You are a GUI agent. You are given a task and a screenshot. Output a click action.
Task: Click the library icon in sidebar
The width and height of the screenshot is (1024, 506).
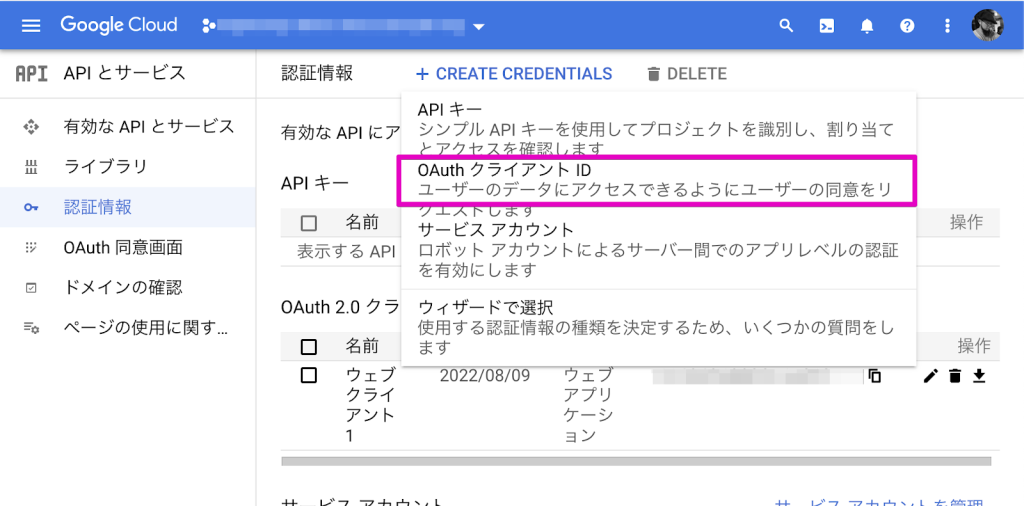(31, 168)
